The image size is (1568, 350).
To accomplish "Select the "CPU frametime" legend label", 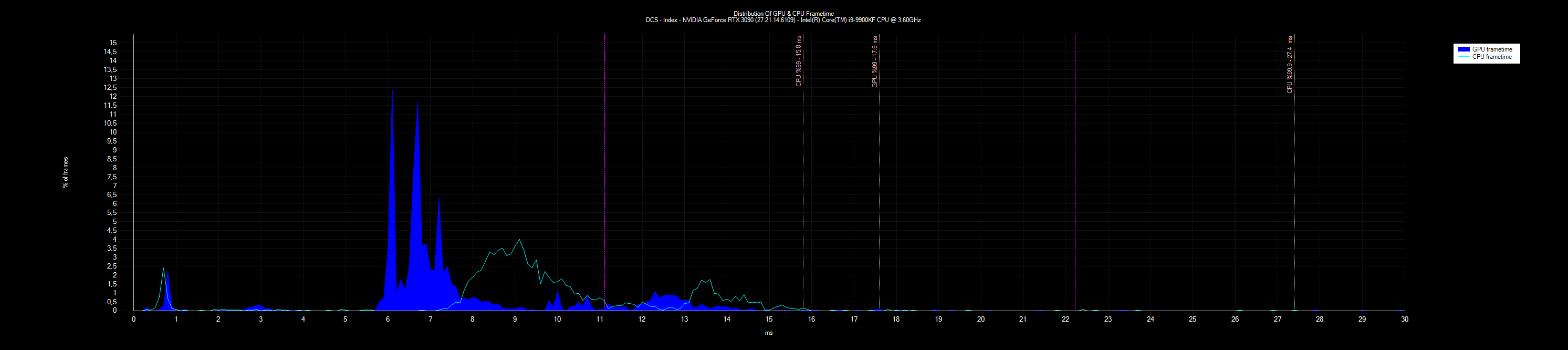I will pyautogui.click(x=1492, y=57).
